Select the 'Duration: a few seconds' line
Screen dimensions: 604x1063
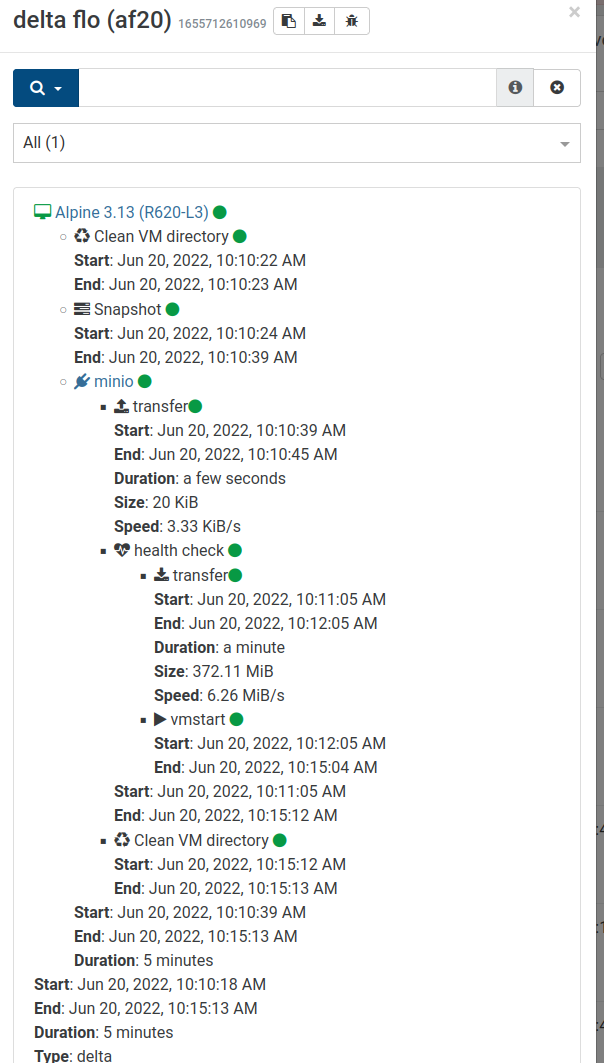coord(200,479)
